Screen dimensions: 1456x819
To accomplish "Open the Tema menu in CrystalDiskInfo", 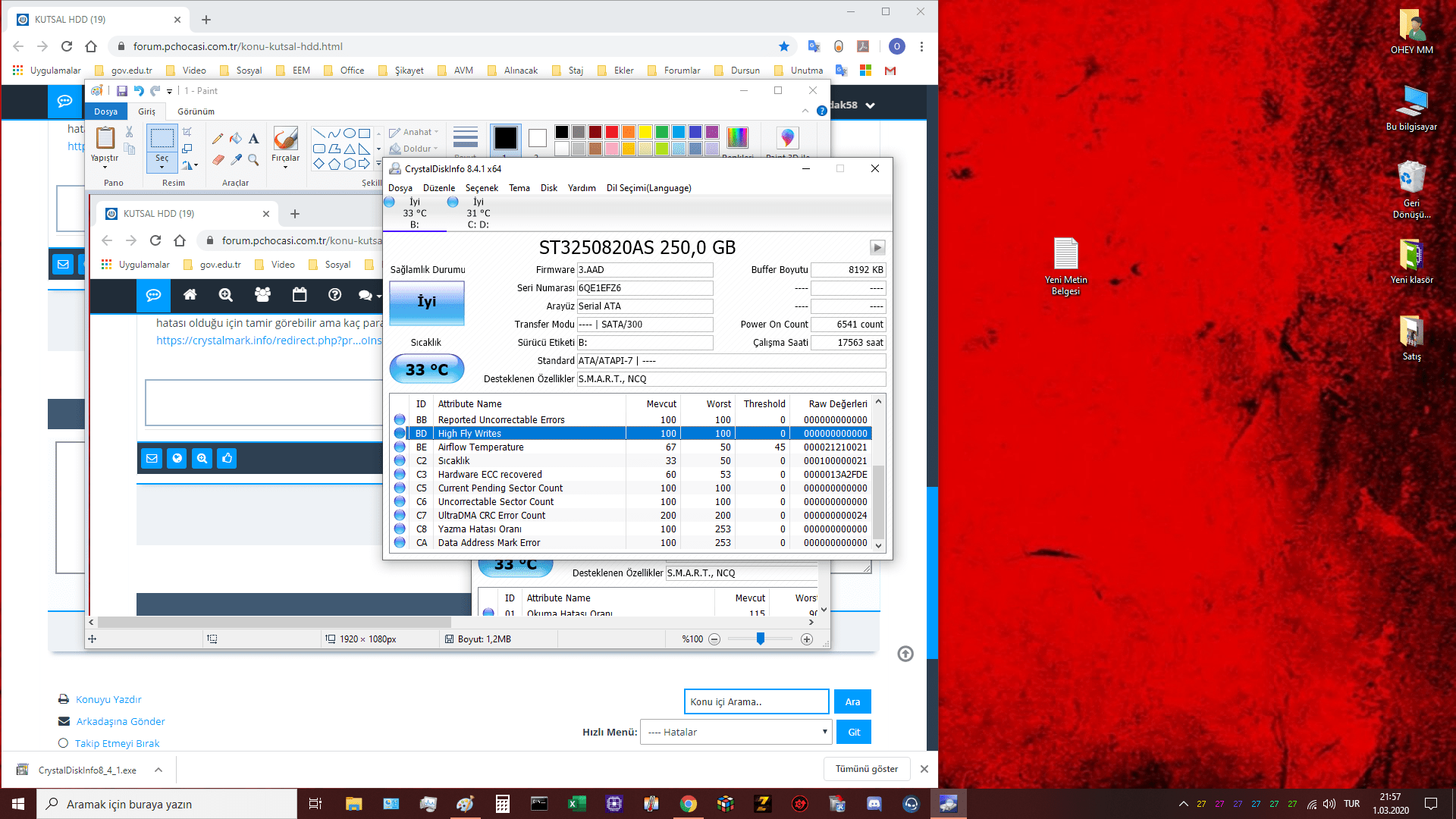I will coord(519,188).
